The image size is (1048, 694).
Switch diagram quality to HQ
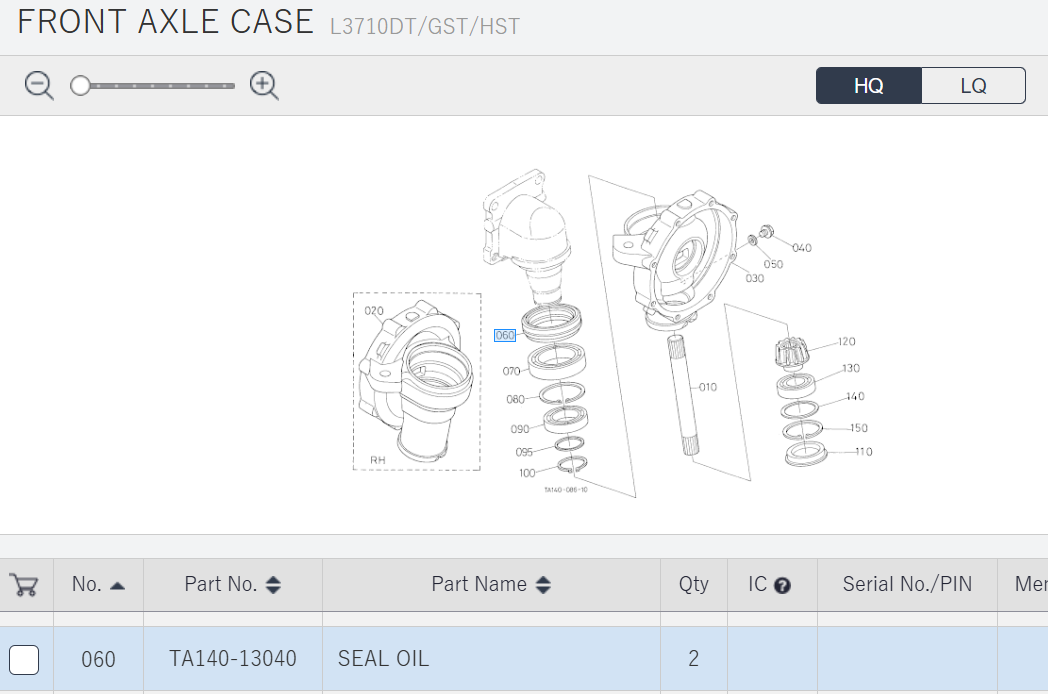869,86
